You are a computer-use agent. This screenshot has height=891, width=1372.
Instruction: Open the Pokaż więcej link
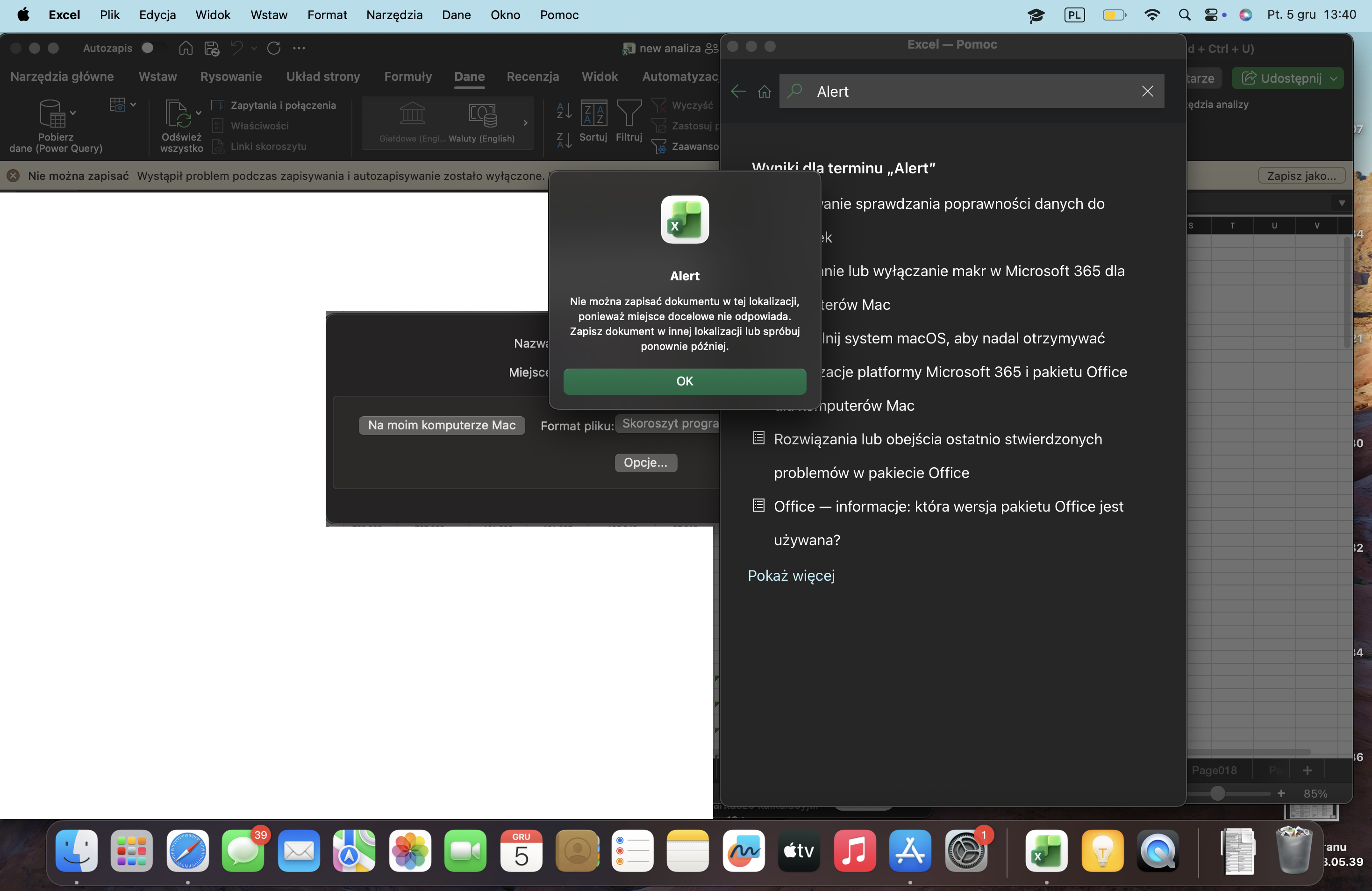pos(791,575)
